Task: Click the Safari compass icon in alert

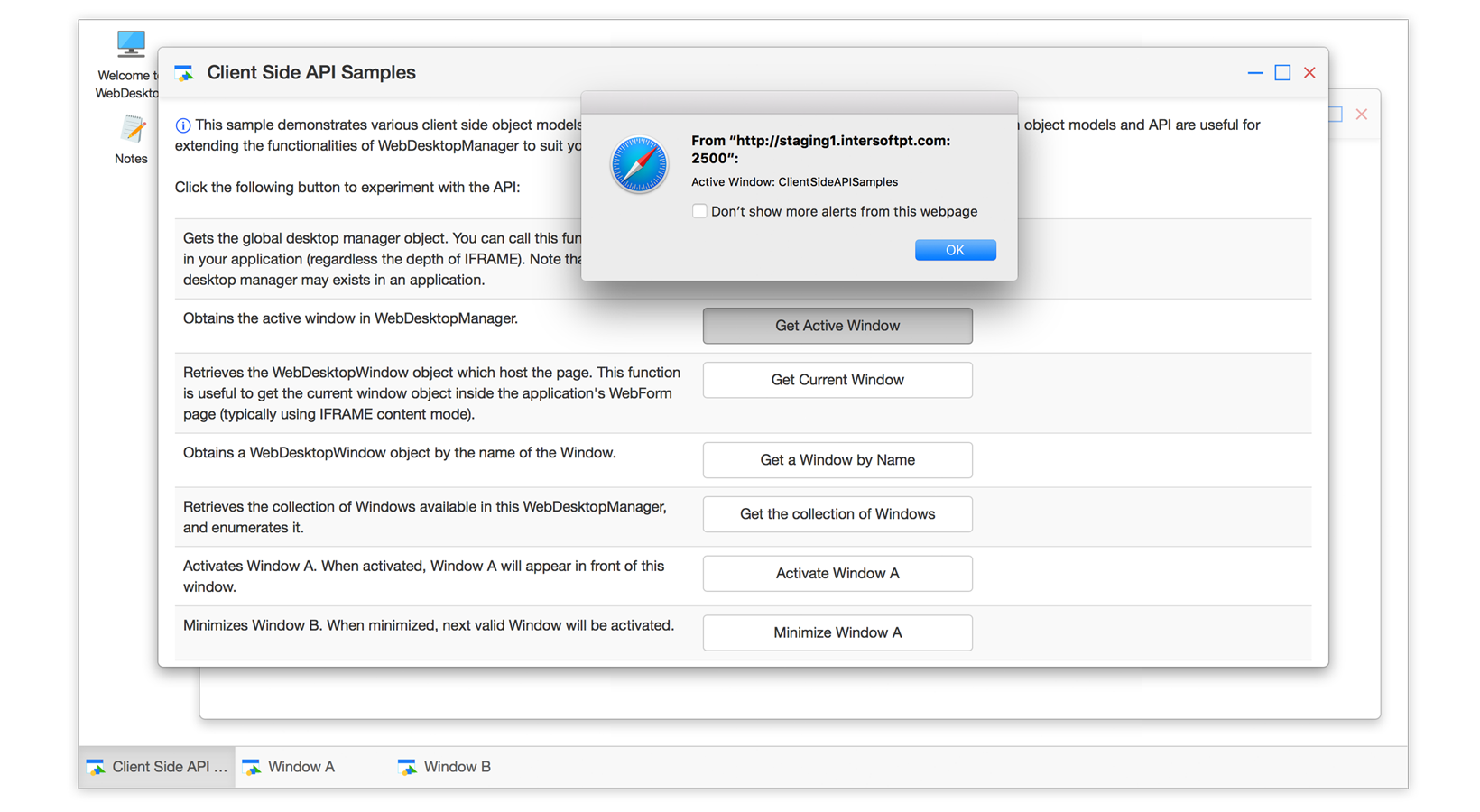Action: click(639, 165)
